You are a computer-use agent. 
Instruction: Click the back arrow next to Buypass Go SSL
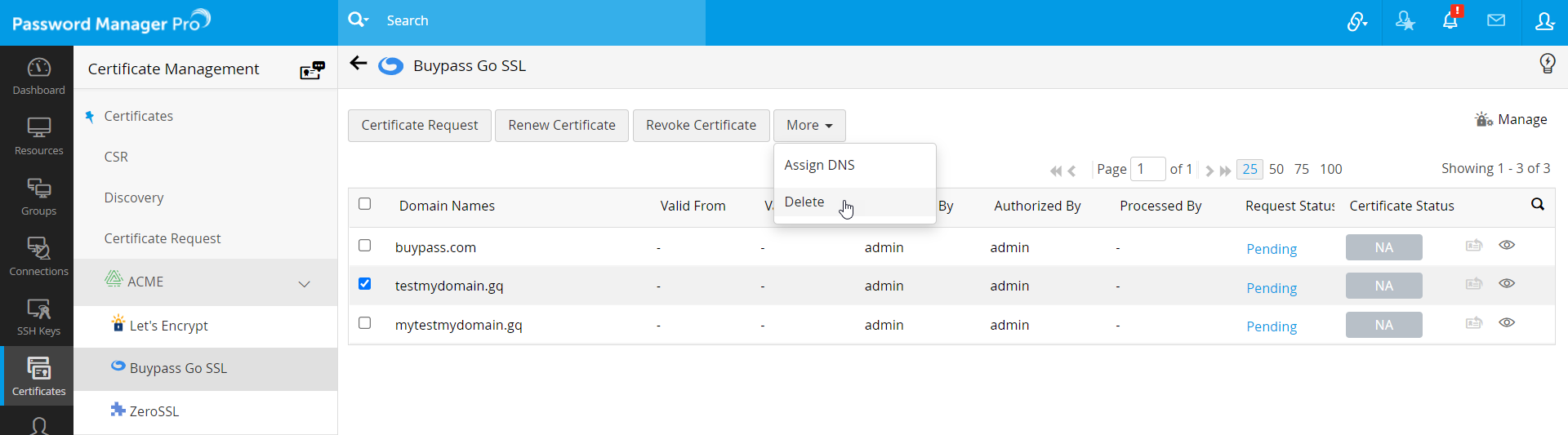(359, 64)
